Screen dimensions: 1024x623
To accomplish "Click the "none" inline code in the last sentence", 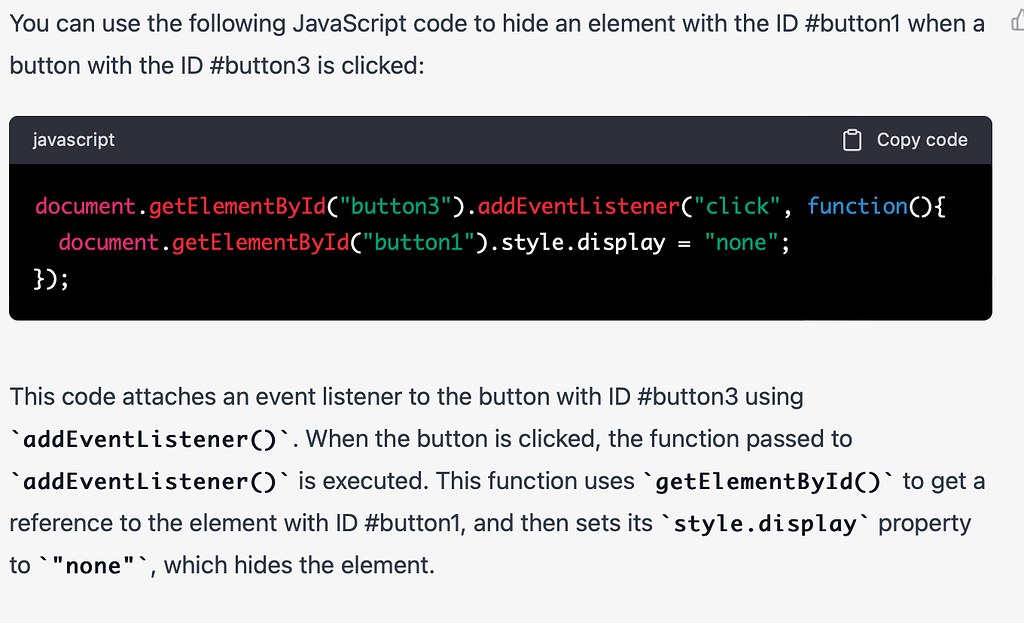I will [95, 564].
